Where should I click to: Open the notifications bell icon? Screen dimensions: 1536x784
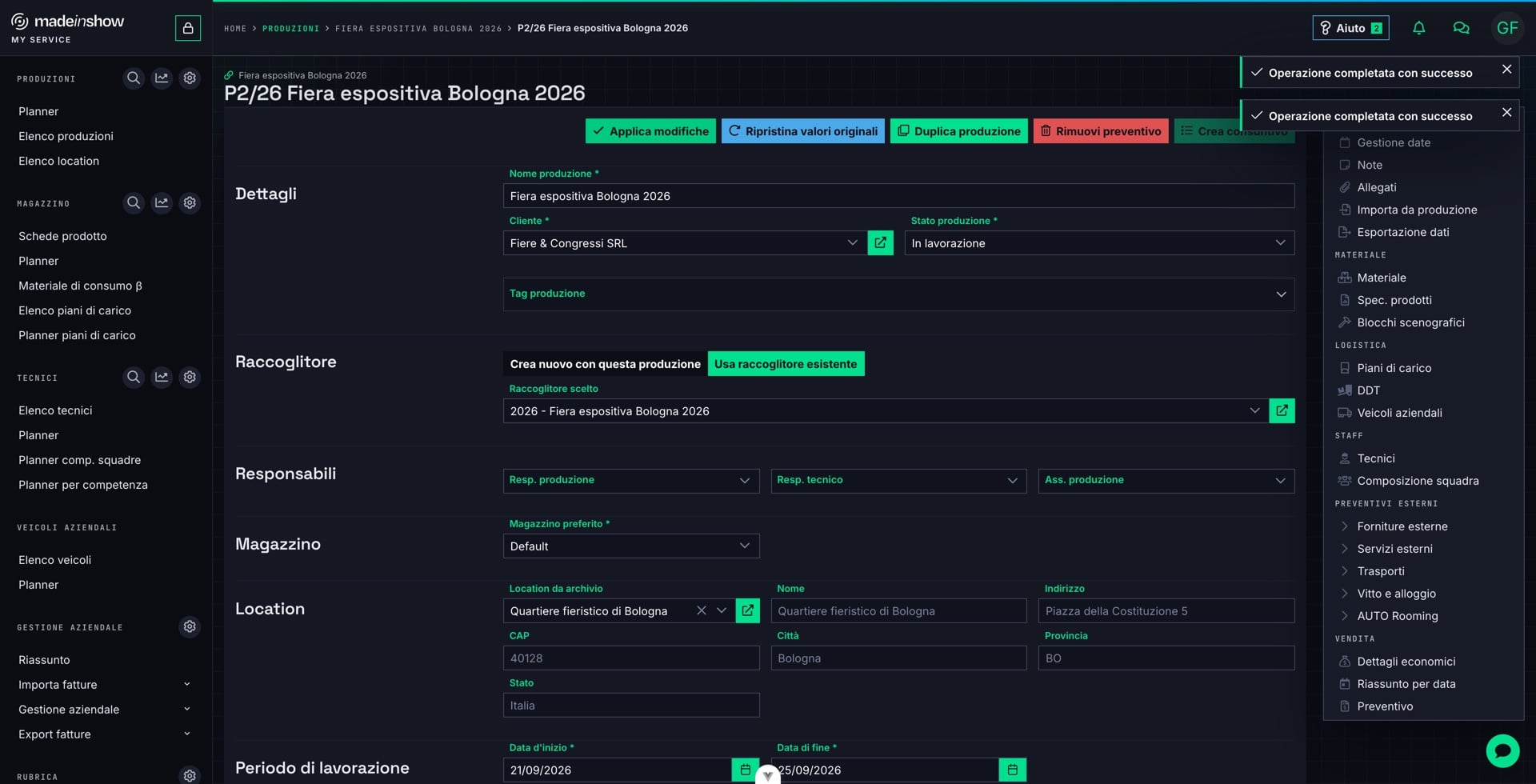pos(1418,28)
